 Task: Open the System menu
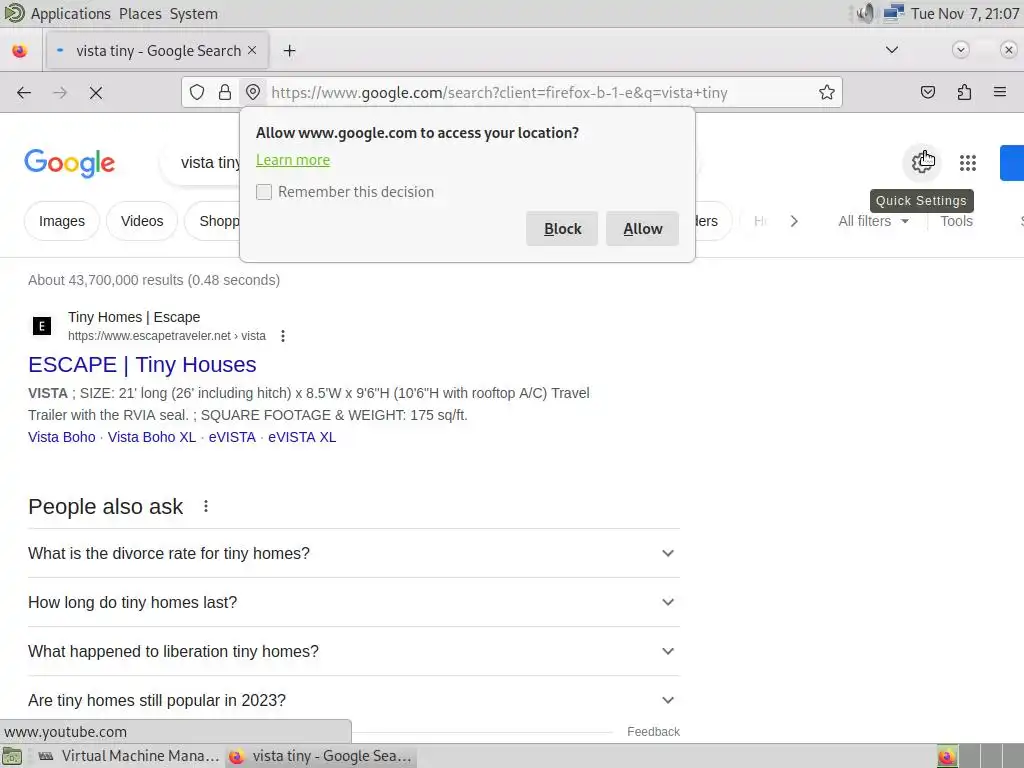(193, 14)
